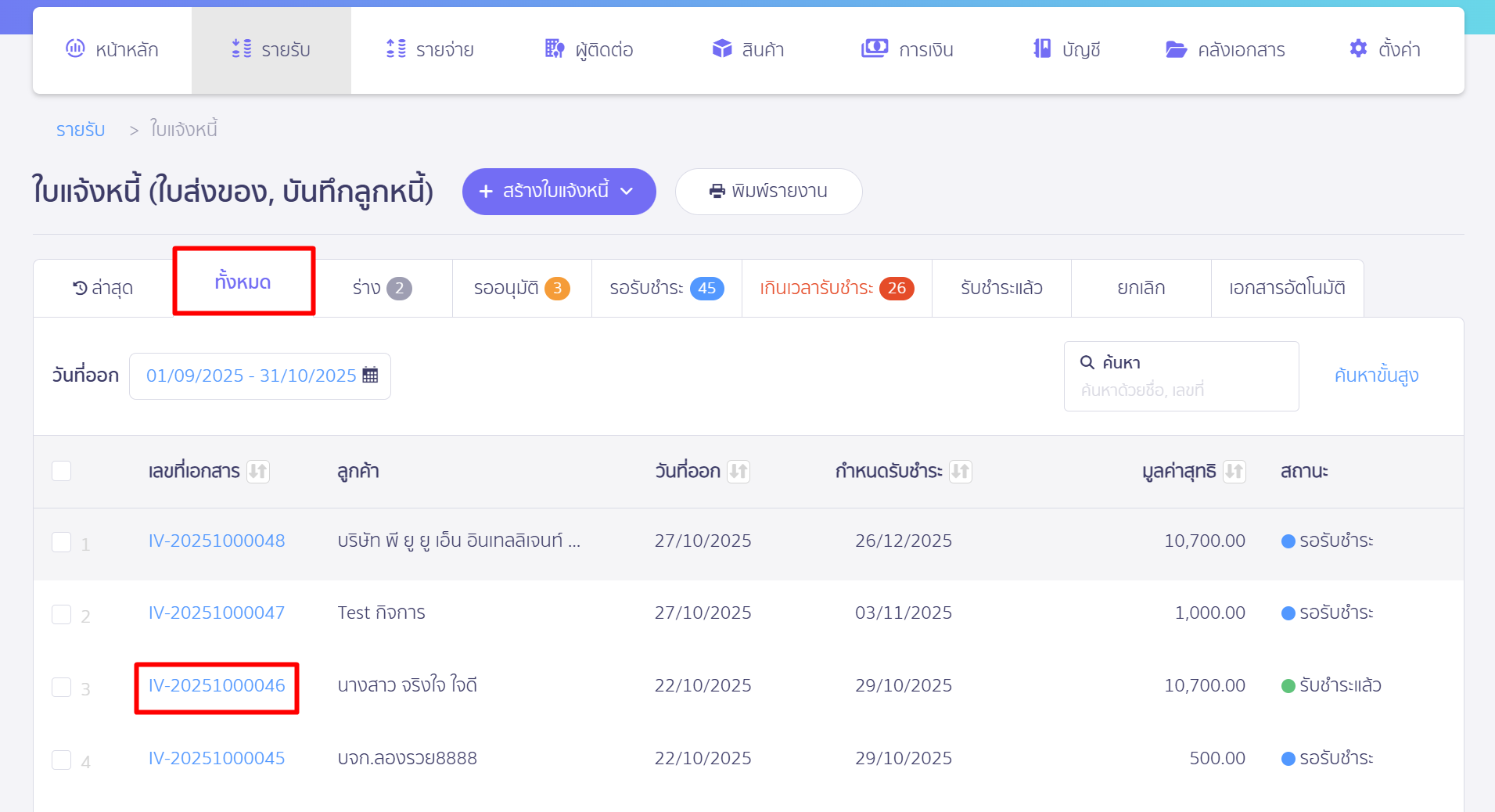The height and width of the screenshot is (812, 1495).
Task: Open the เกินเวลารับชำระ tab
Action: click(x=836, y=288)
